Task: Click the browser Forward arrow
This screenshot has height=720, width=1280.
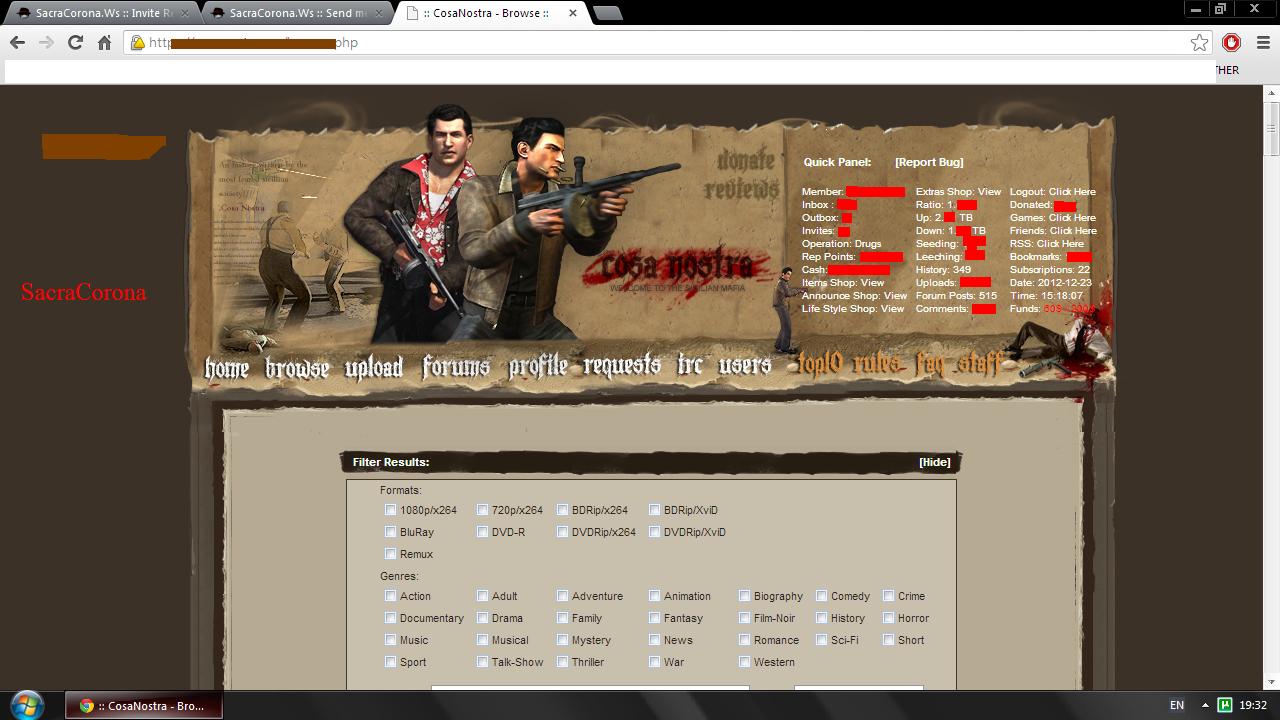Action: pos(46,42)
